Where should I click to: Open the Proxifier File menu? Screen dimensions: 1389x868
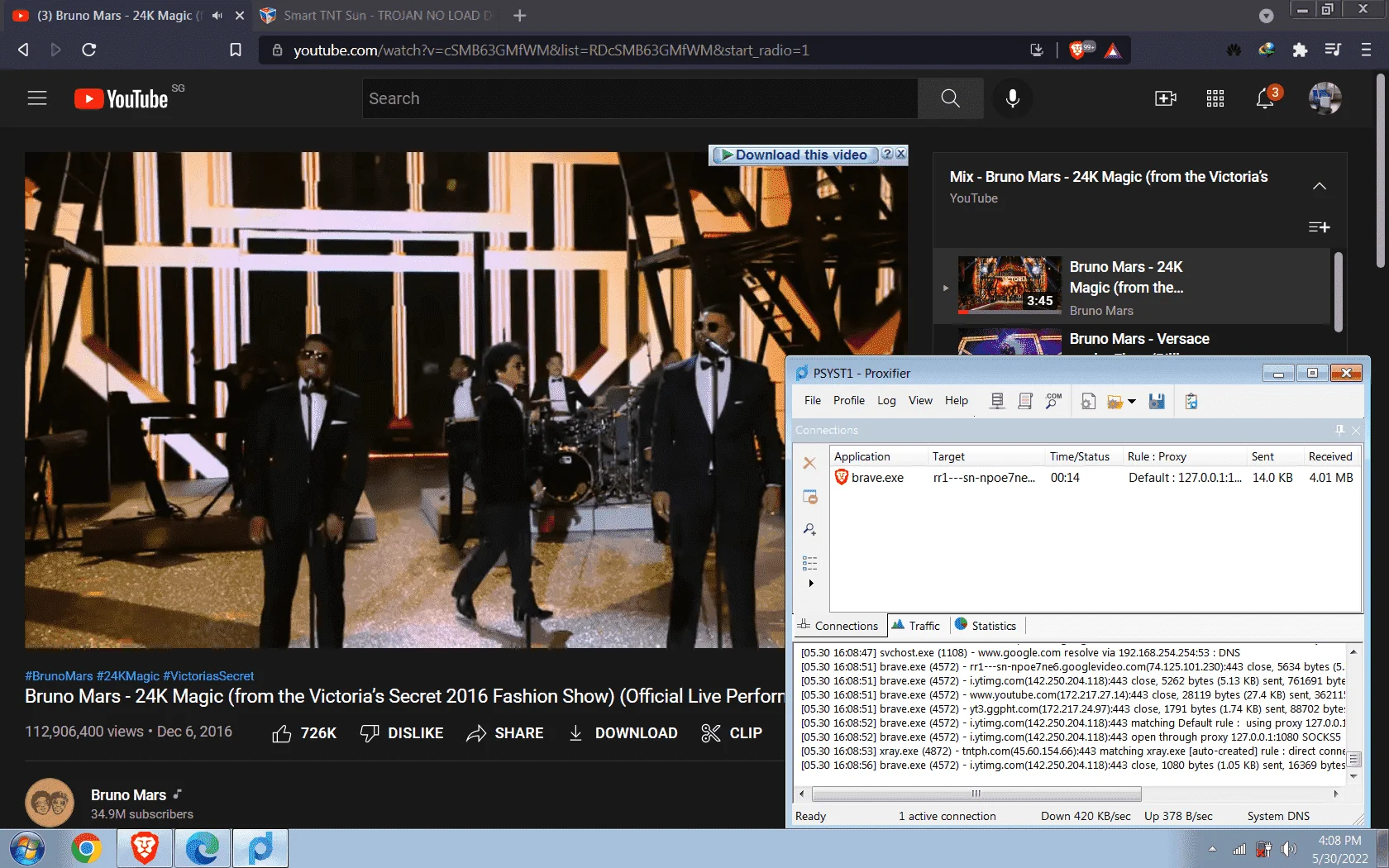[x=813, y=400]
